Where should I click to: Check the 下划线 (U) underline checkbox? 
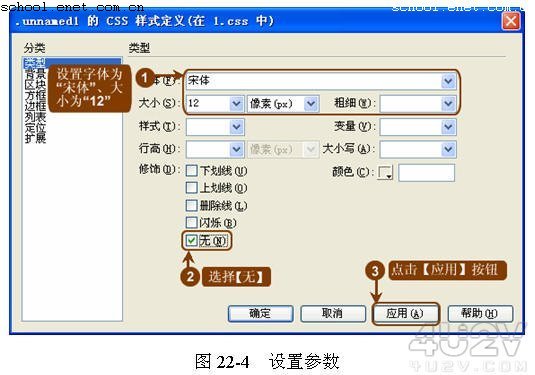[x=191, y=170]
